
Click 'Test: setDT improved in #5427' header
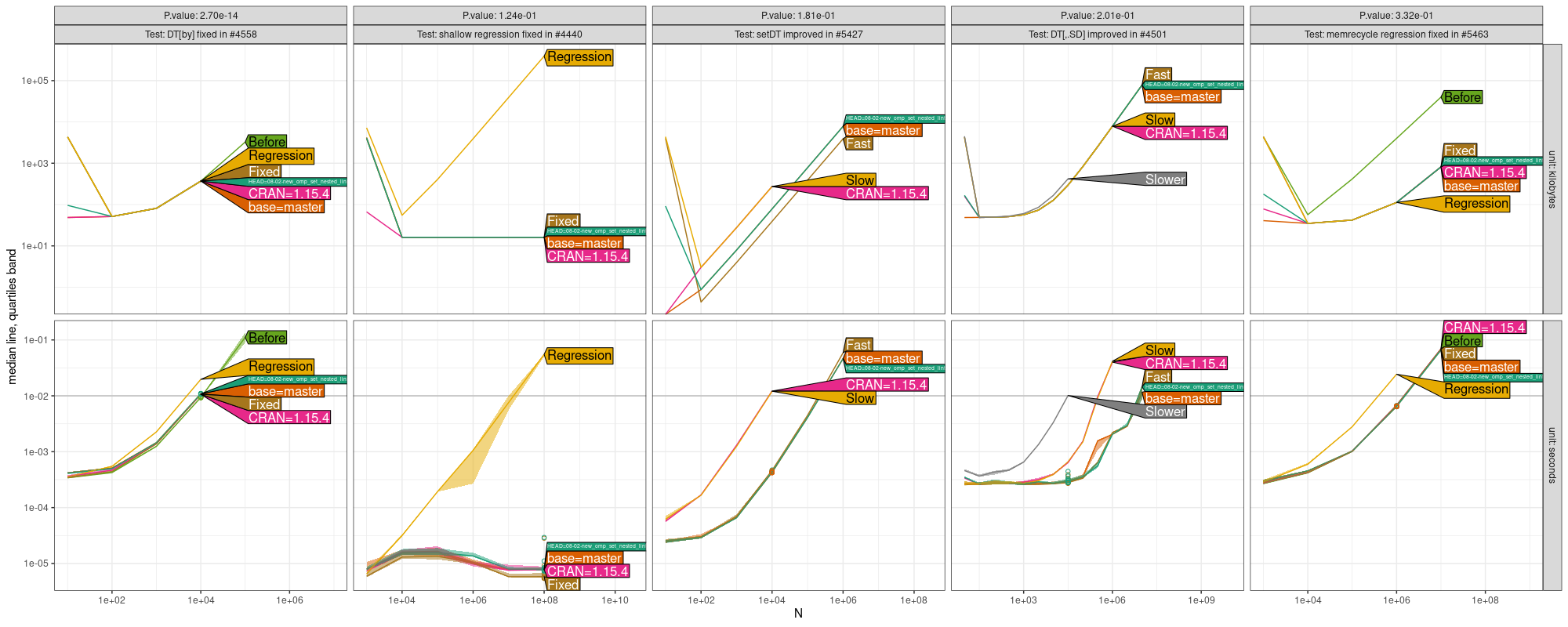pyautogui.click(x=798, y=34)
